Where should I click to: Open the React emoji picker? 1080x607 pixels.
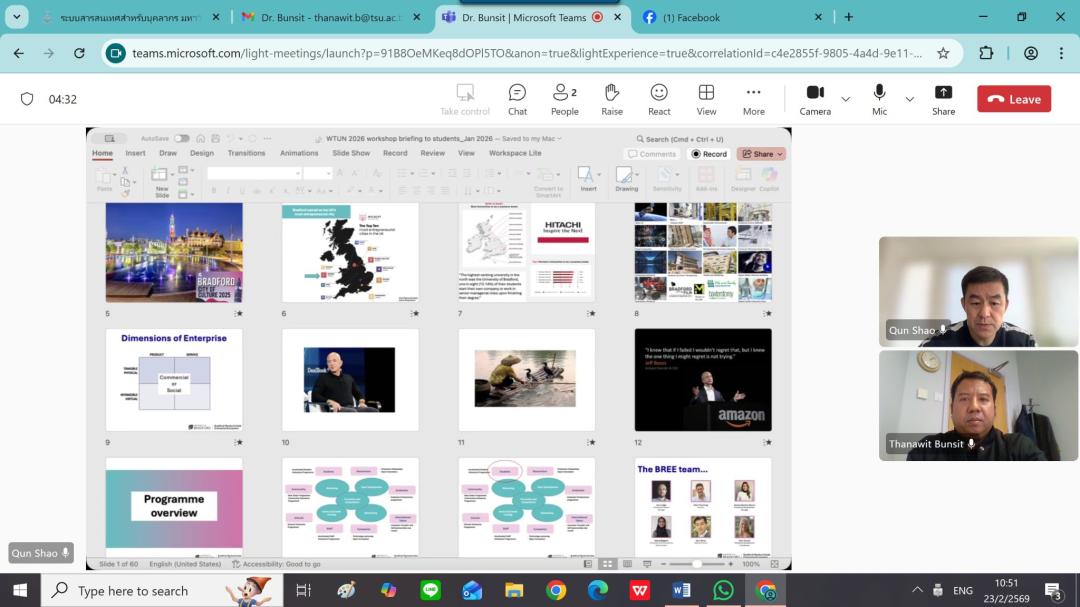click(x=659, y=99)
